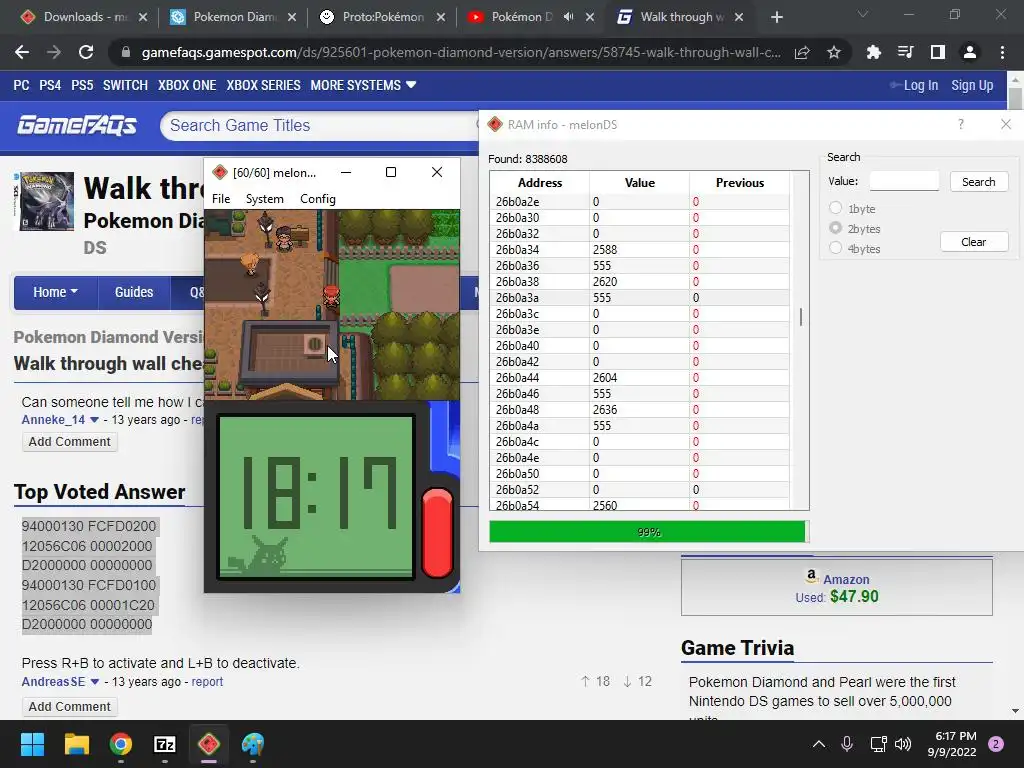Open melonDS System menu
1024x768 pixels.
click(x=264, y=199)
